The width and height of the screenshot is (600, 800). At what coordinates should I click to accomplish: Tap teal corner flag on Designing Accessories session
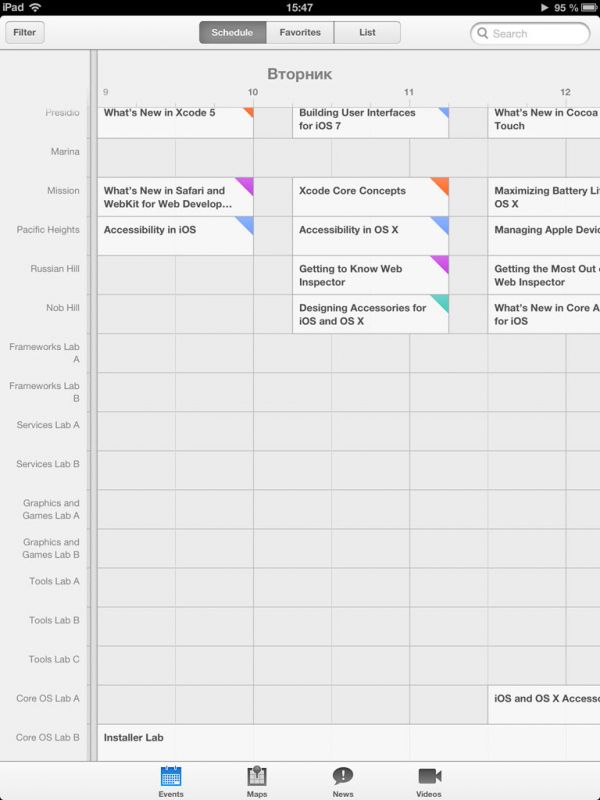(x=441, y=302)
